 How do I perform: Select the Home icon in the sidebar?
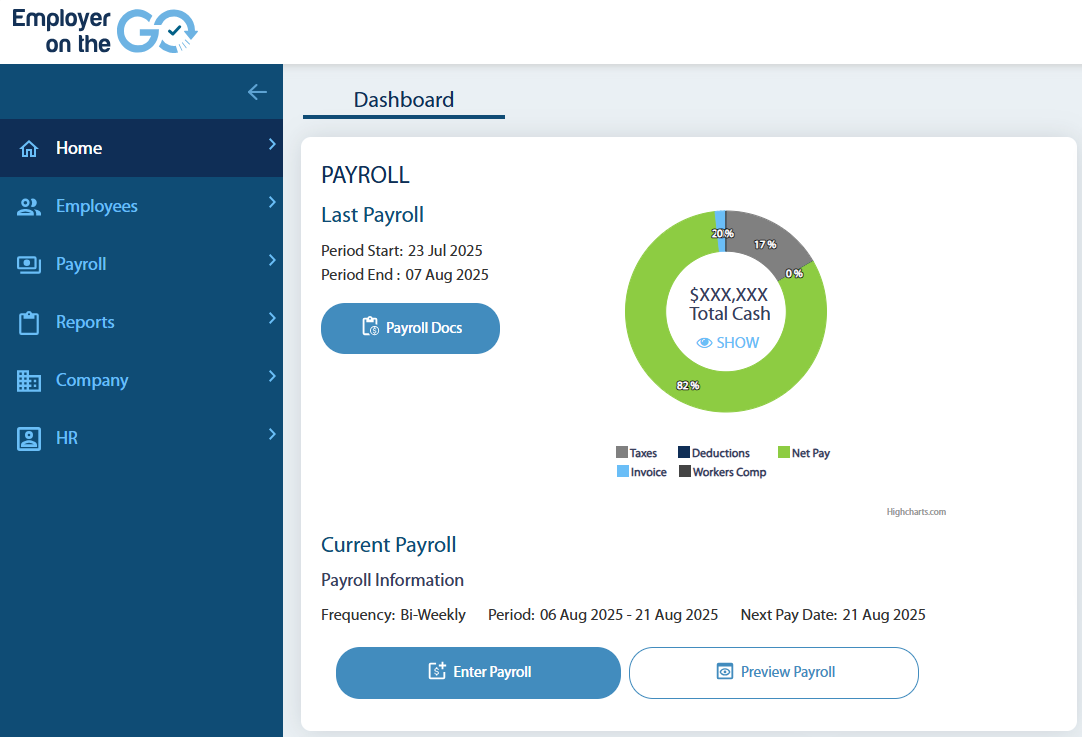(29, 147)
